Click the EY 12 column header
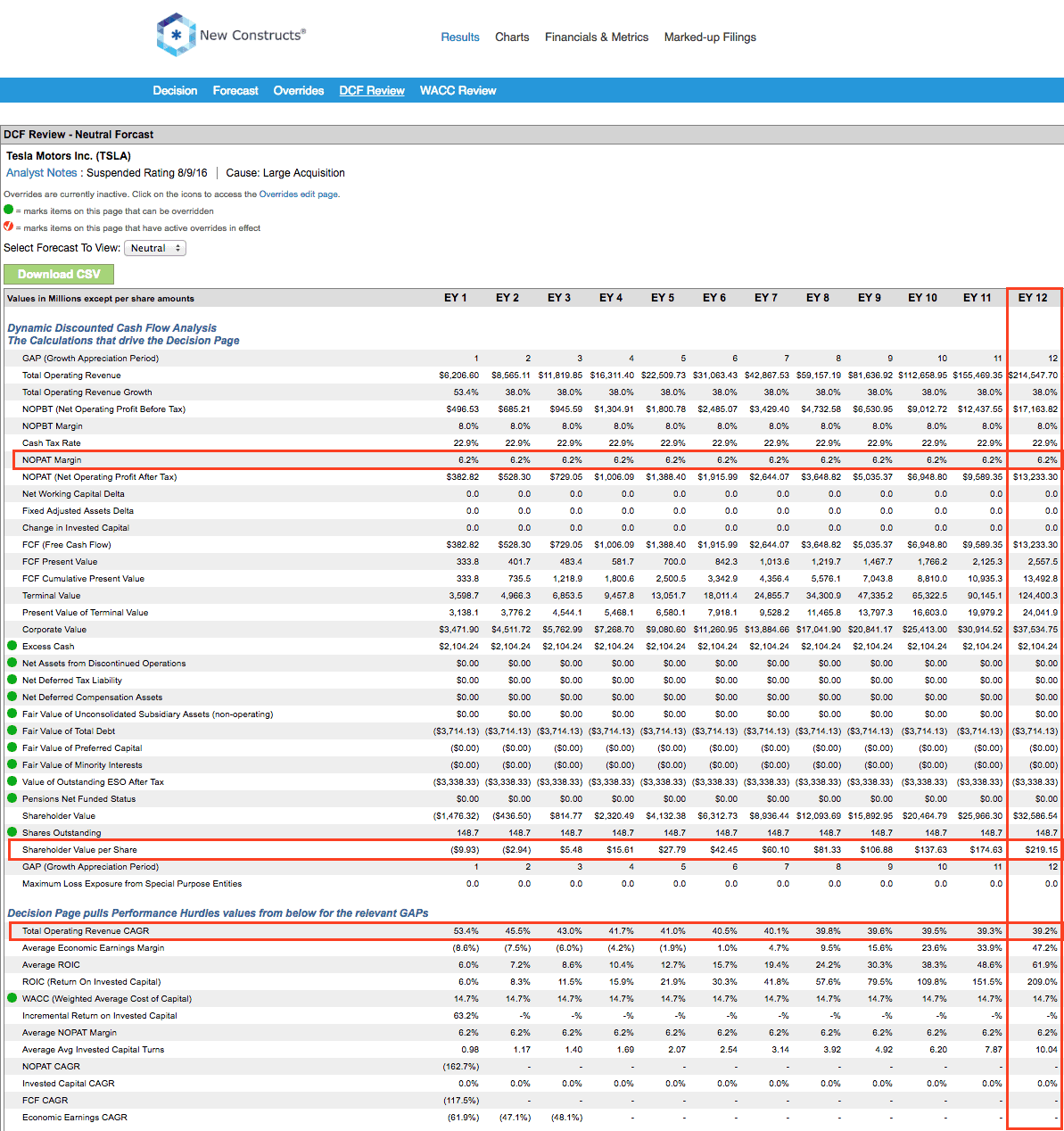Image resolution: width=1064 pixels, height=1131 pixels. click(1033, 298)
